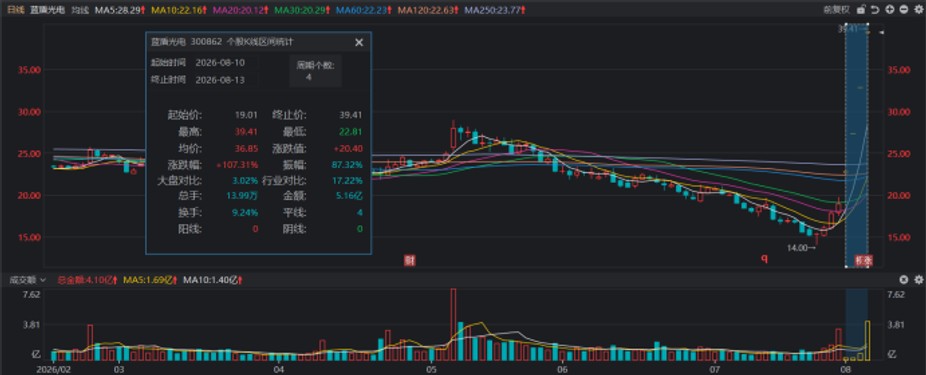Click the period count box showing 4
Image resolution: width=926 pixels, height=375 pixels.
click(x=315, y=71)
